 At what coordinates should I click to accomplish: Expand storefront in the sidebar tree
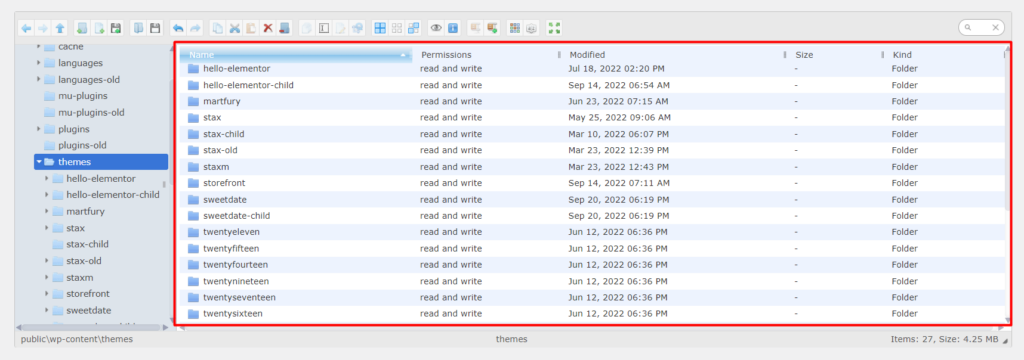(x=47, y=293)
